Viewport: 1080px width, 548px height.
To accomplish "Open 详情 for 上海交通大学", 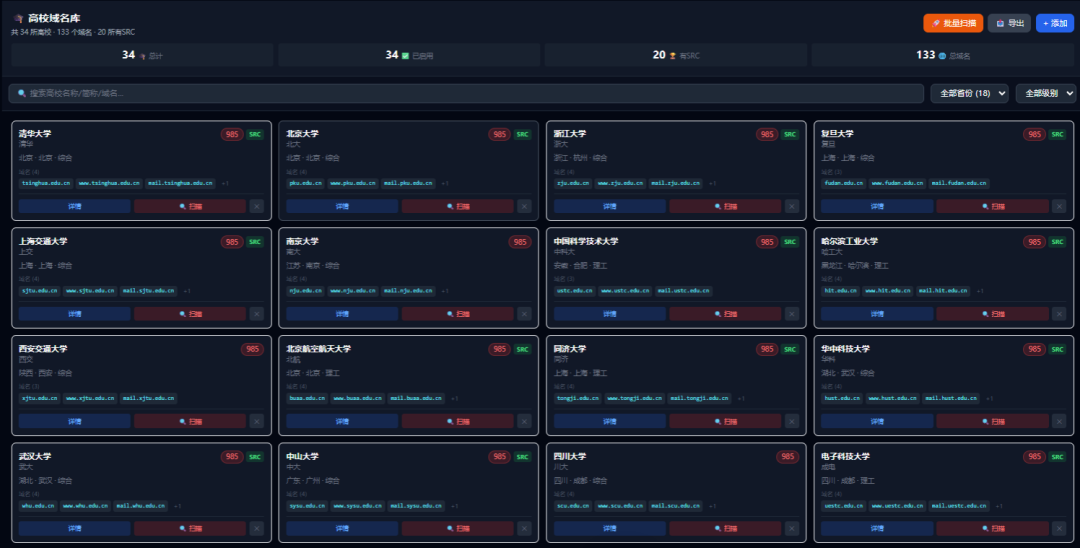I will 74,313.
